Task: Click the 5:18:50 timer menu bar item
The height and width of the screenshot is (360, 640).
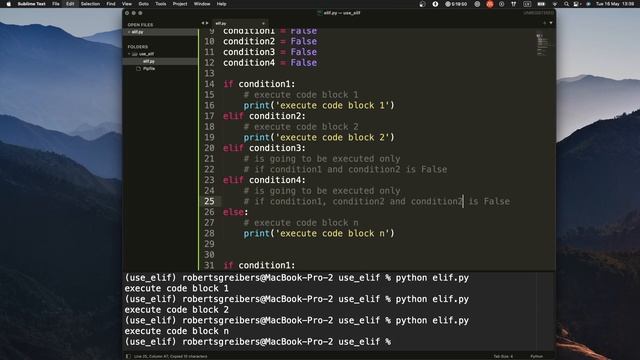Action: [456, 4]
